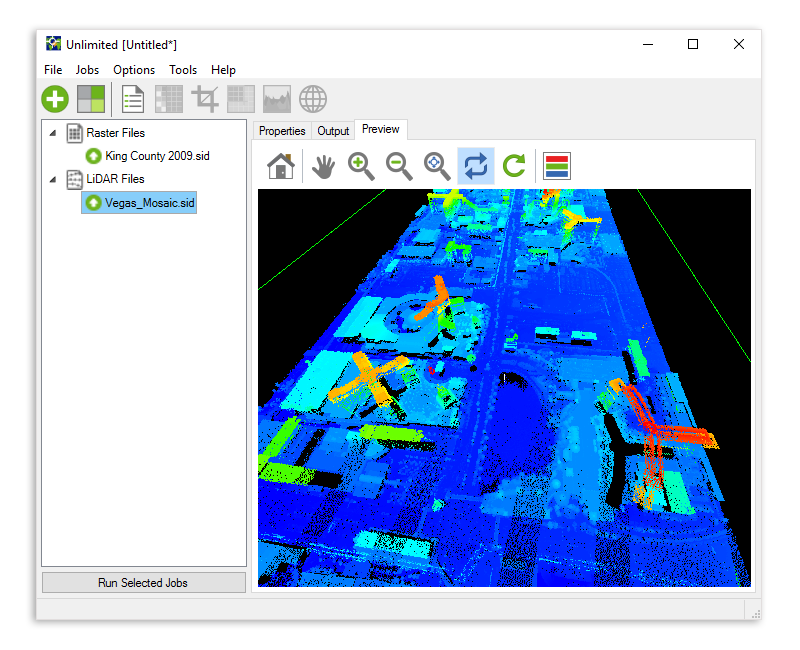The width and height of the screenshot is (800, 650).
Task: Click the crop tool icon
Action: coord(205,99)
